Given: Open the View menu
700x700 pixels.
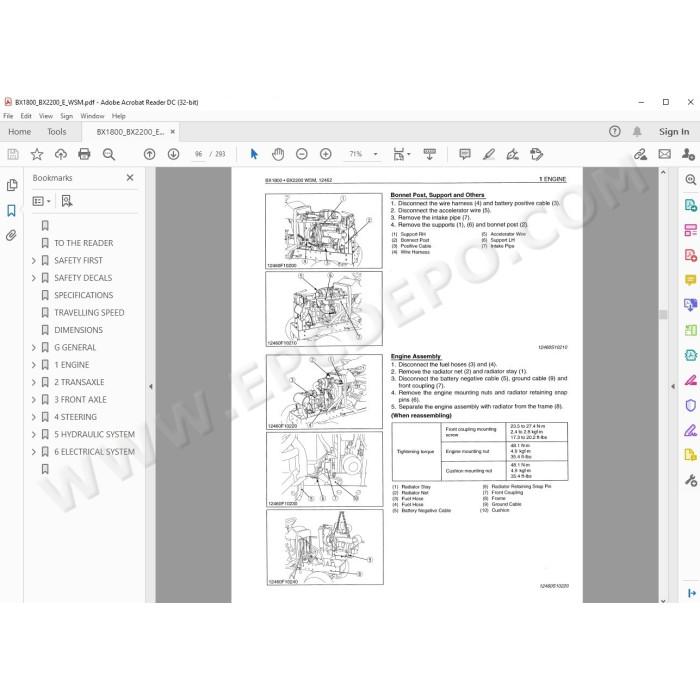Looking at the screenshot, I should [x=46, y=116].
